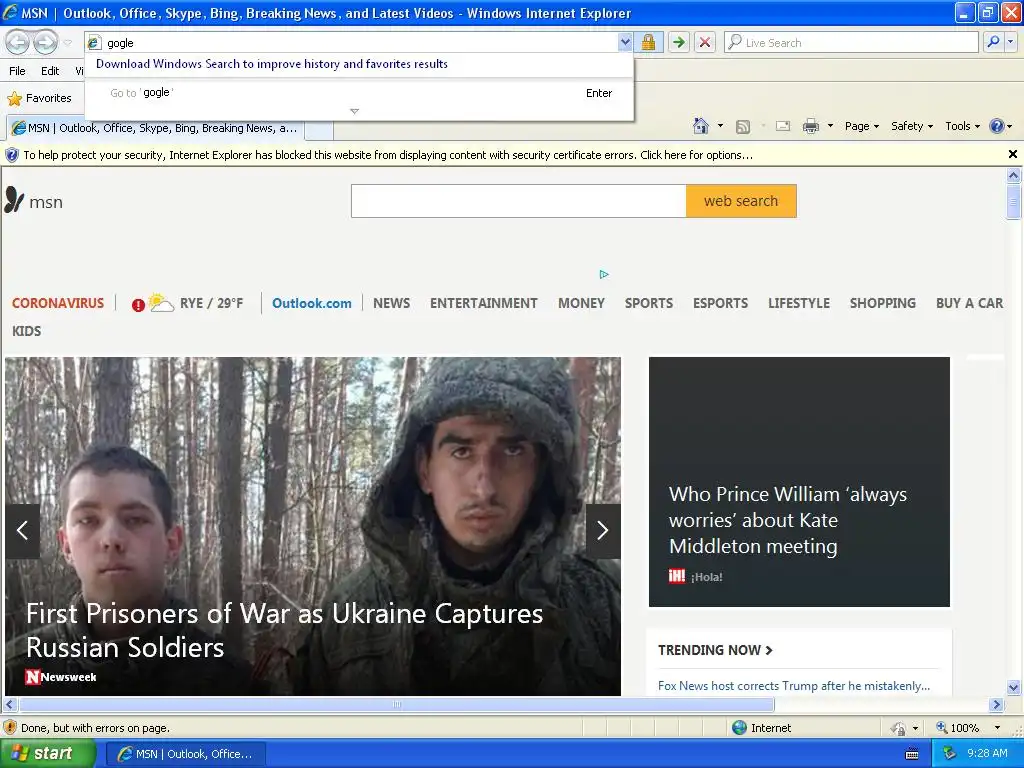Click the MSN web search text field

point(519,201)
